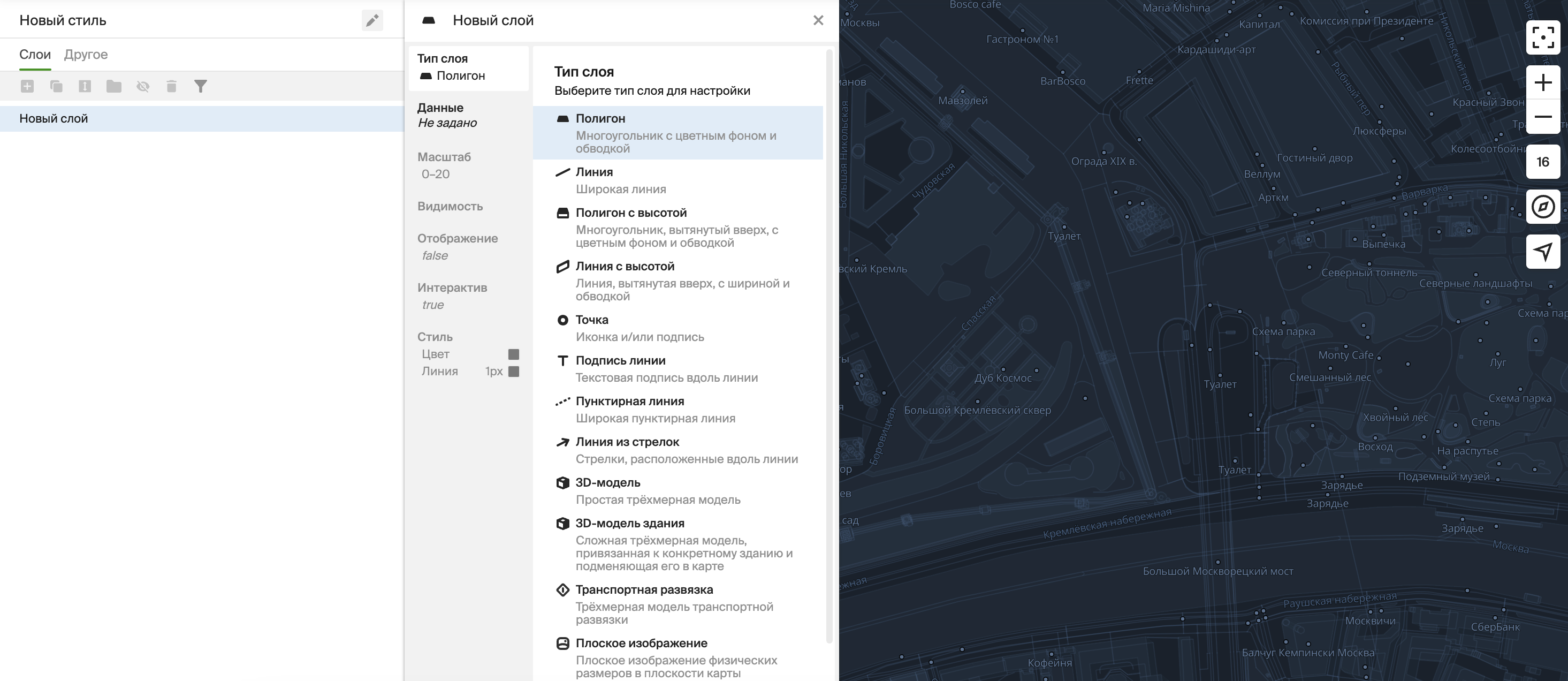Zoom in on the map
This screenshot has height=681, width=1568.
[x=1542, y=83]
